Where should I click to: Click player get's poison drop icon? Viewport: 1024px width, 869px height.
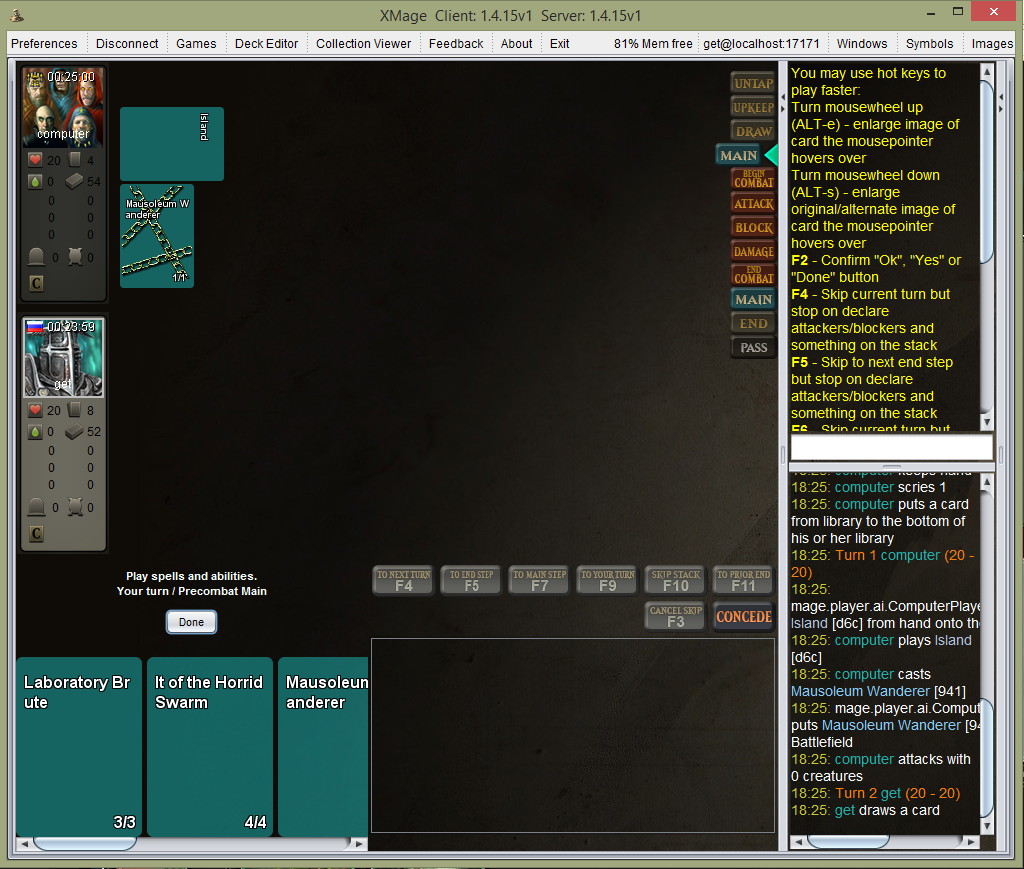pos(35,432)
